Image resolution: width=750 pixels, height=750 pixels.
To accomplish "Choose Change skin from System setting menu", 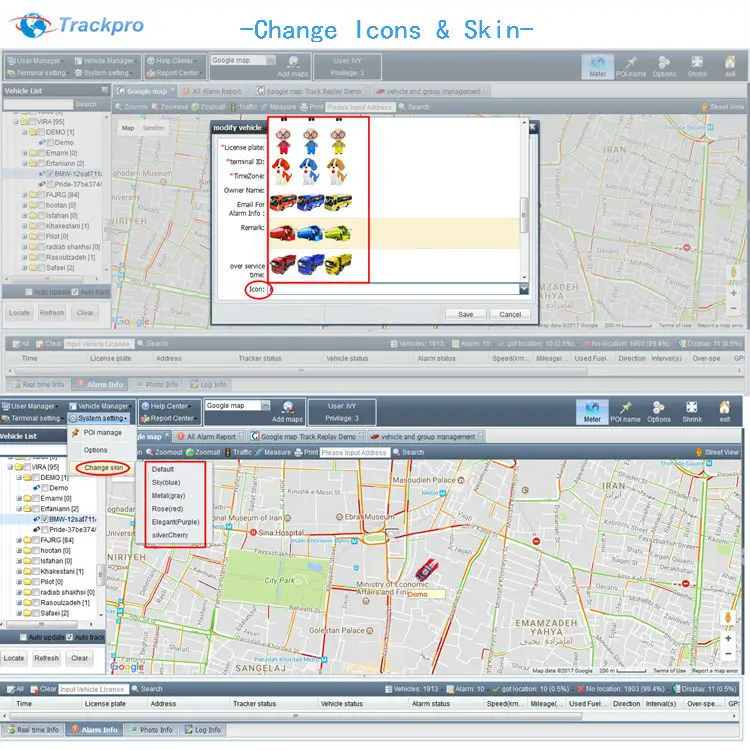I will [103, 468].
